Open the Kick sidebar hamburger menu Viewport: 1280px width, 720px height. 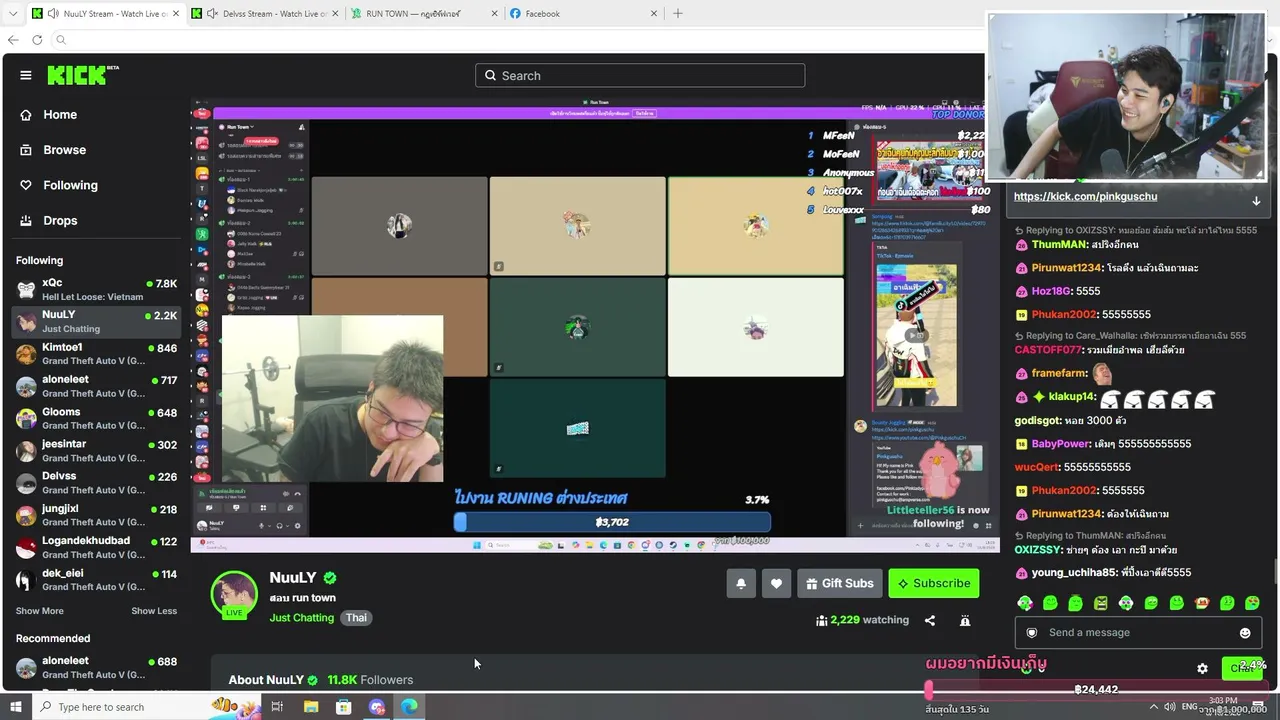point(26,75)
